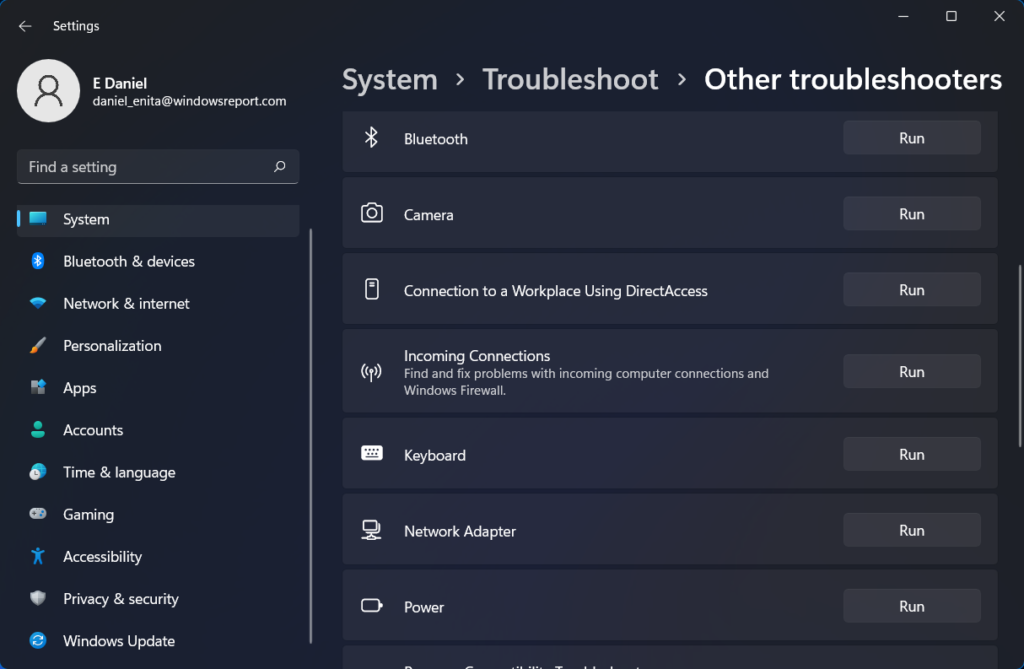Click the Accessibility figure icon
Image resolution: width=1024 pixels, height=669 pixels.
tap(38, 556)
